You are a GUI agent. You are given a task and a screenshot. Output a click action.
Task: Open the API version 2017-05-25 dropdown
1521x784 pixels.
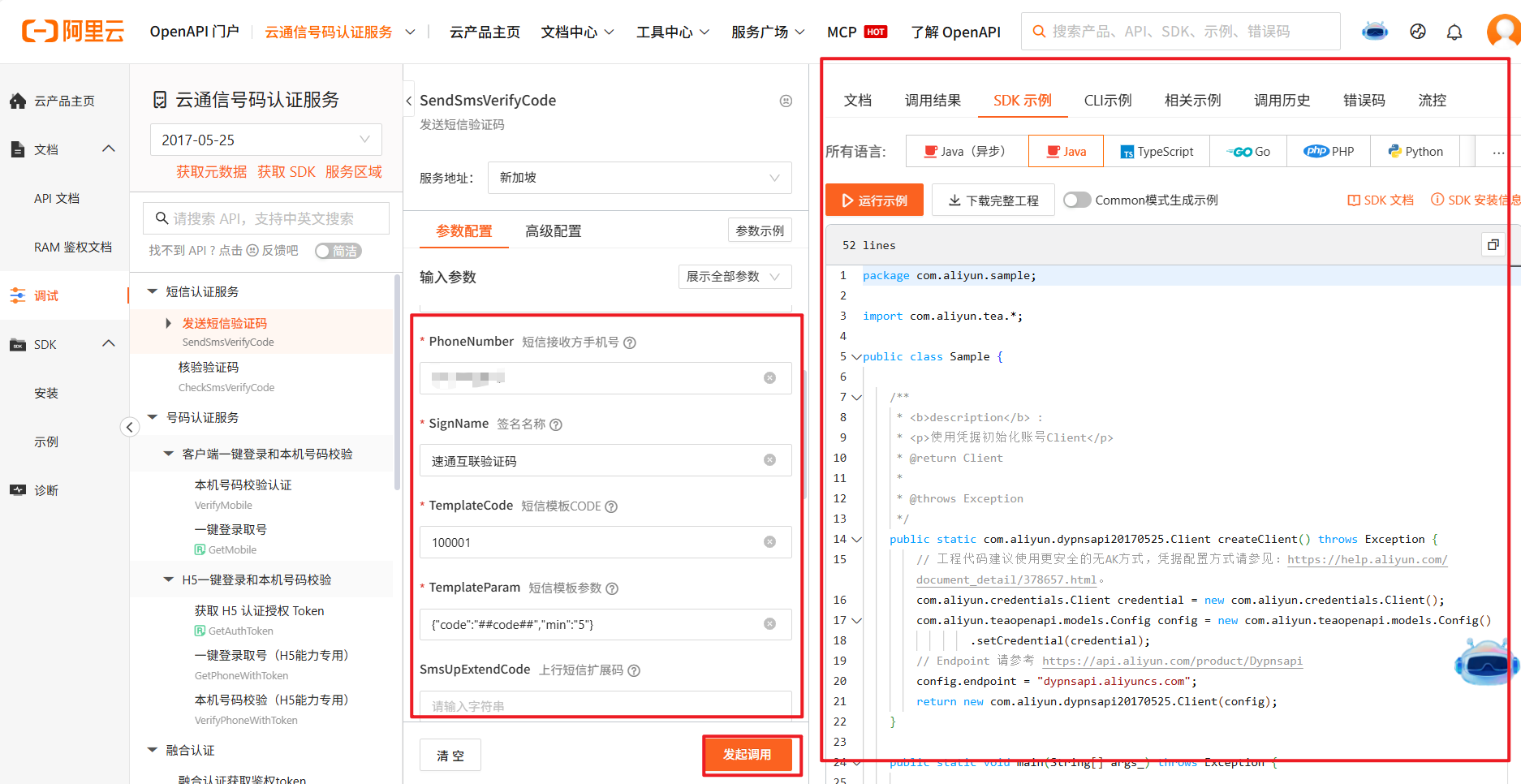(266, 140)
